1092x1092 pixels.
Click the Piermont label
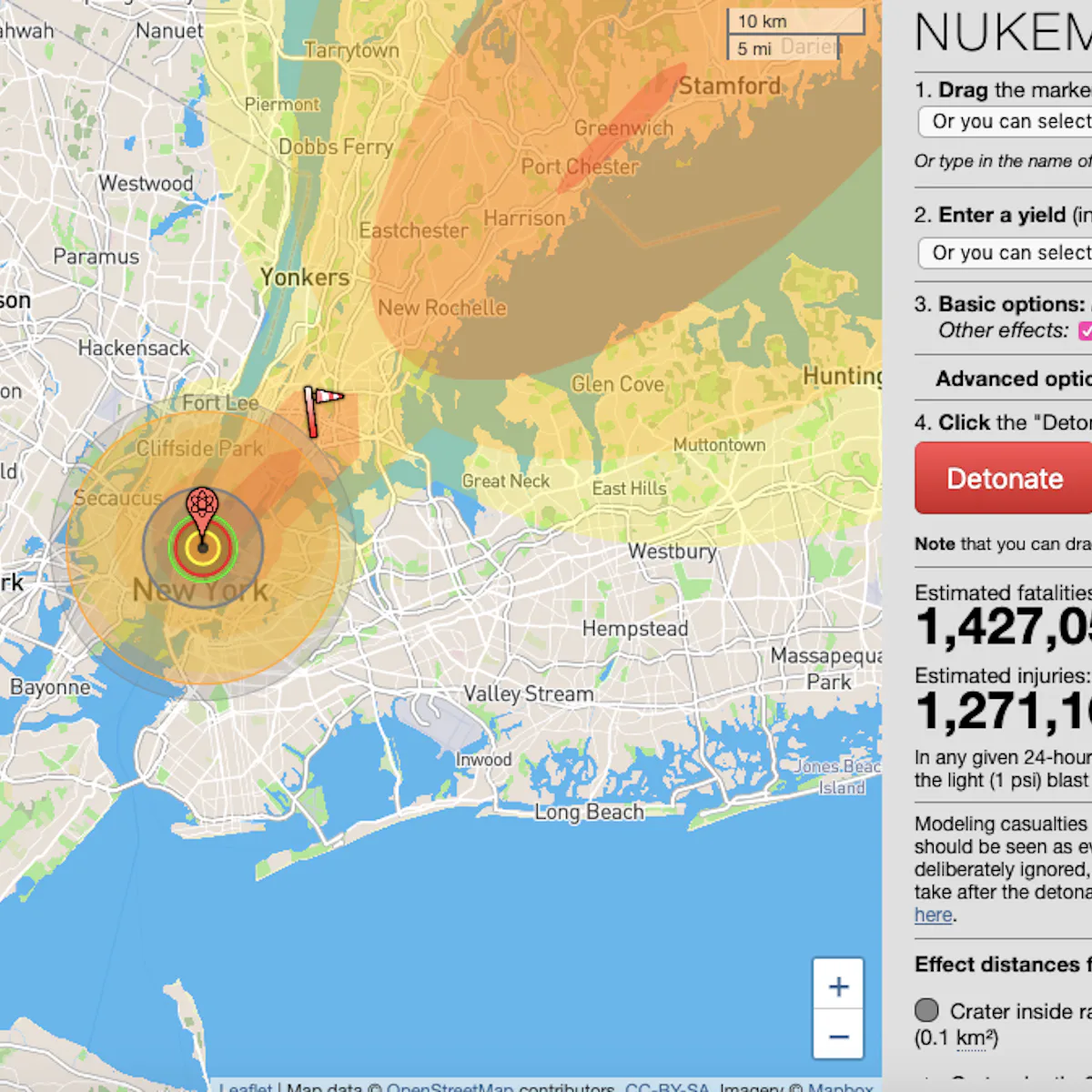pyautogui.click(x=282, y=105)
